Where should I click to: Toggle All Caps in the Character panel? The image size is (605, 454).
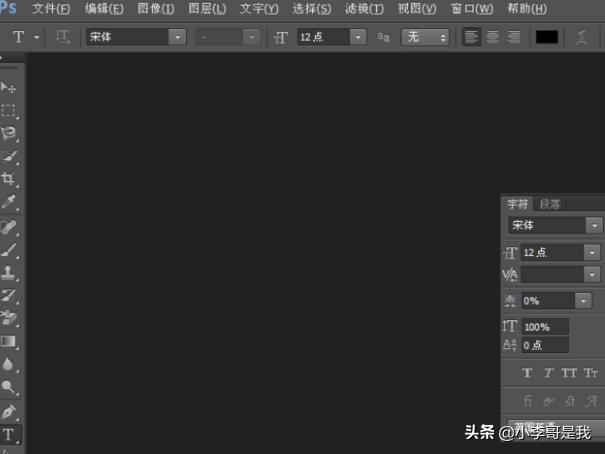click(569, 373)
